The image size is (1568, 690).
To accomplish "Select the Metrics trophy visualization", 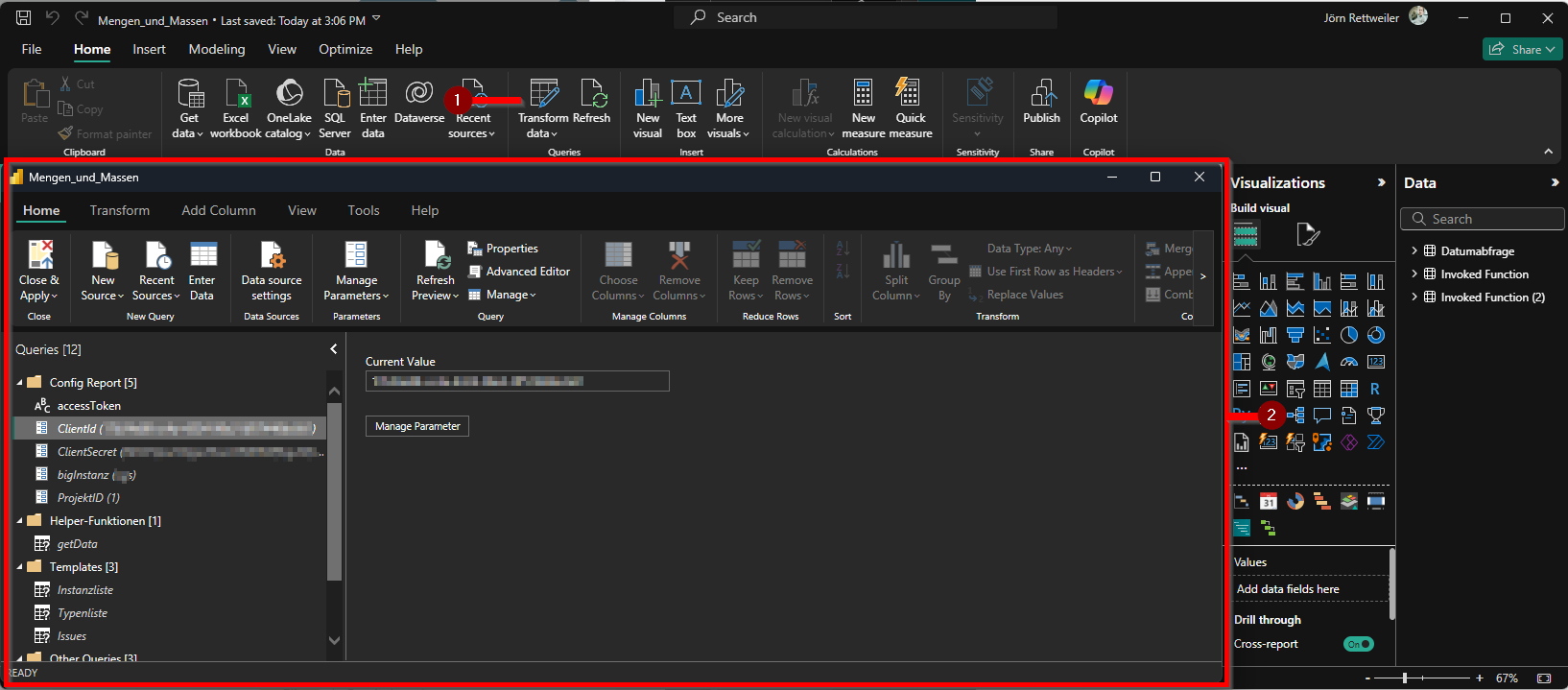I will 1376,416.
